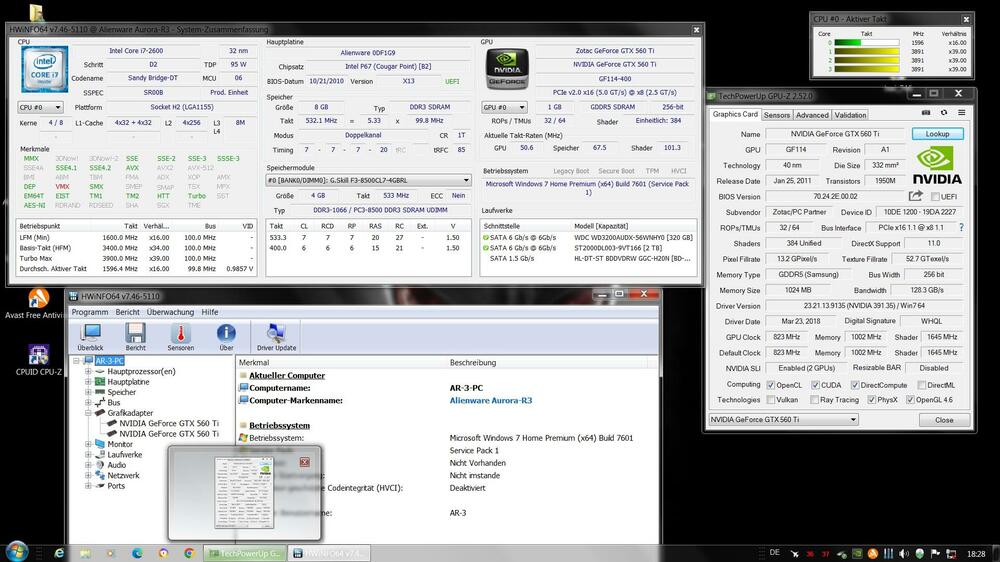This screenshot has height=562, width=1000.
Task: Switch to the Sensors tab in GPU-Z
Action: (x=776, y=115)
